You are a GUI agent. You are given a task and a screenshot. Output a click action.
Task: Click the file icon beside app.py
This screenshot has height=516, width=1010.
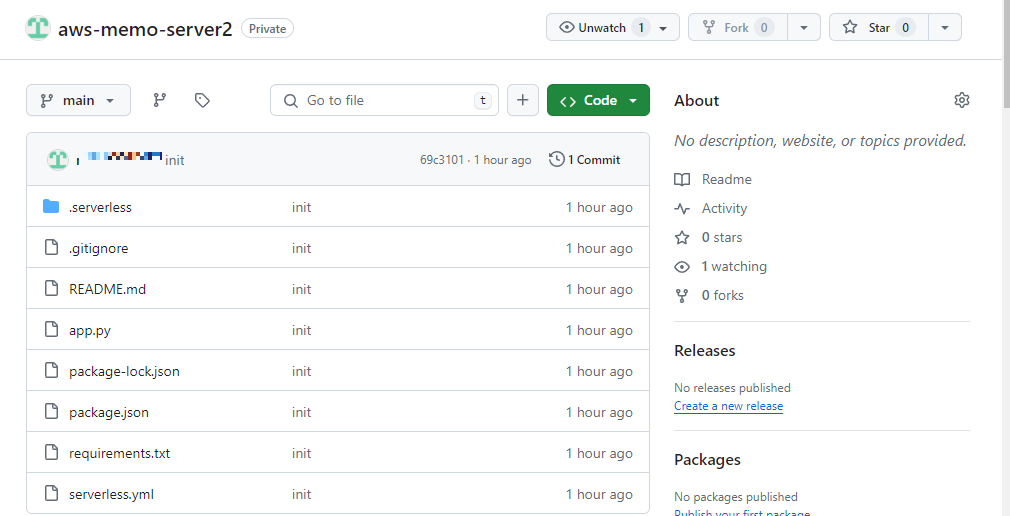pyautogui.click(x=52, y=330)
